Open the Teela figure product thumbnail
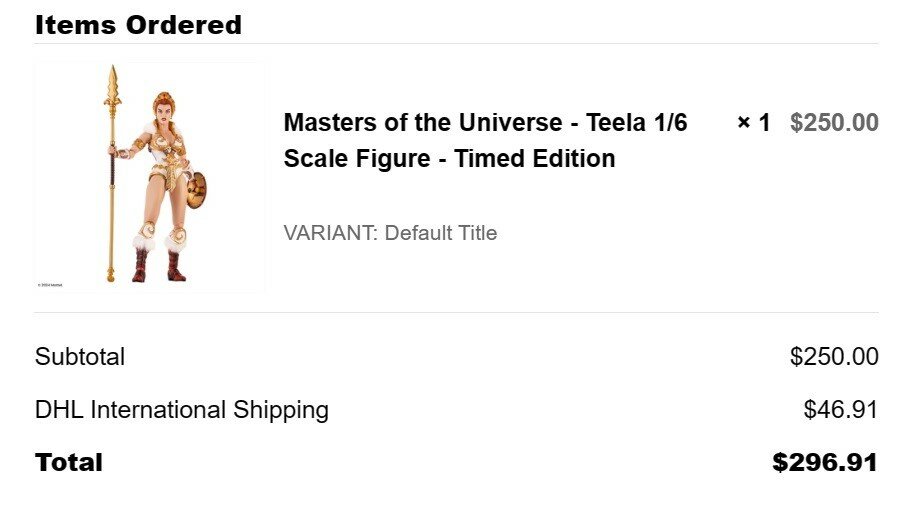 (x=150, y=177)
